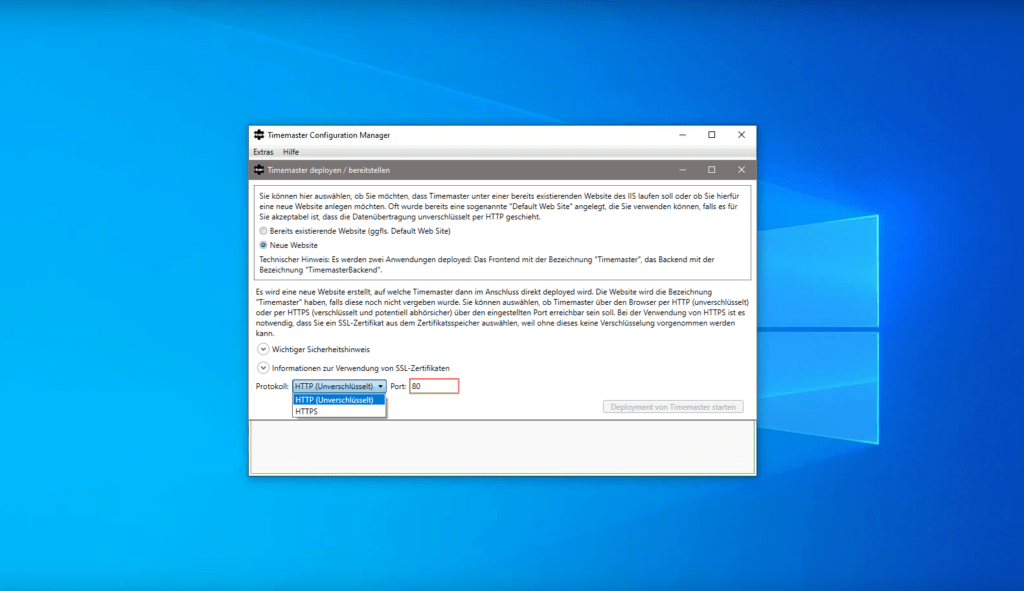This screenshot has width=1024, height=591.
Task: Minimize the Timemaster Configuration Manager window
Action: tap(682, 135)
